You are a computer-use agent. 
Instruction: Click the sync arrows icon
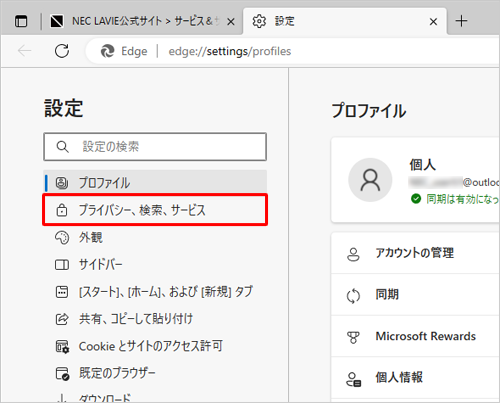[353, 296]
